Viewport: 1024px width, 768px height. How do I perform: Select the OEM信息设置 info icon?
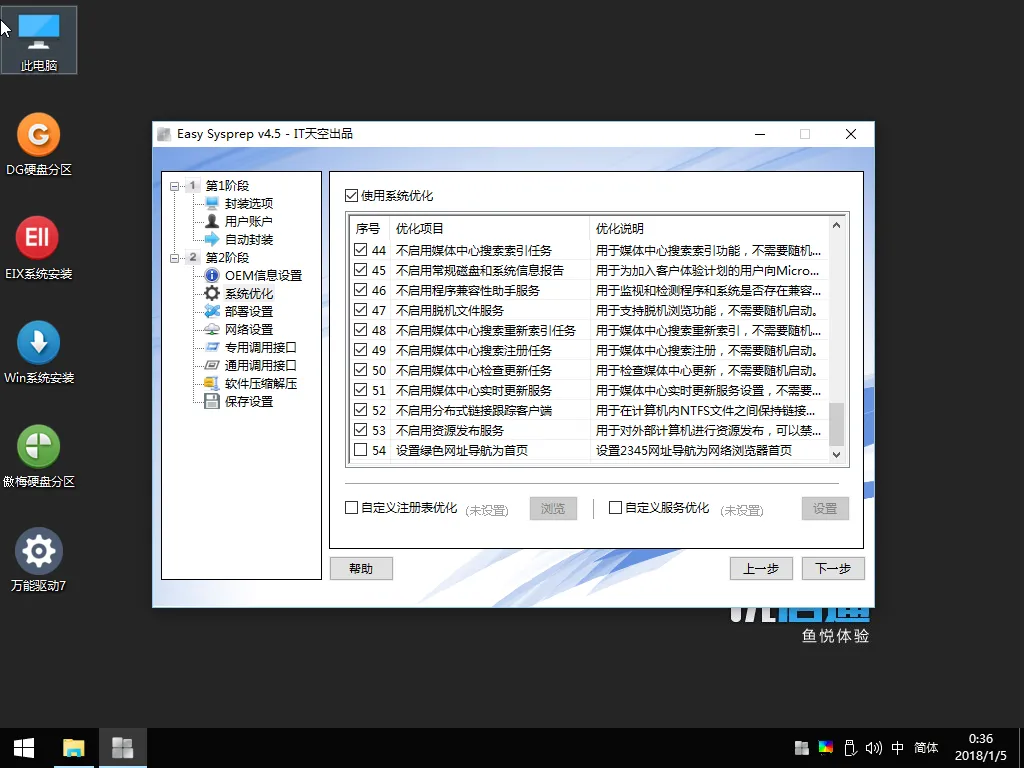click(x=212, y=275)
